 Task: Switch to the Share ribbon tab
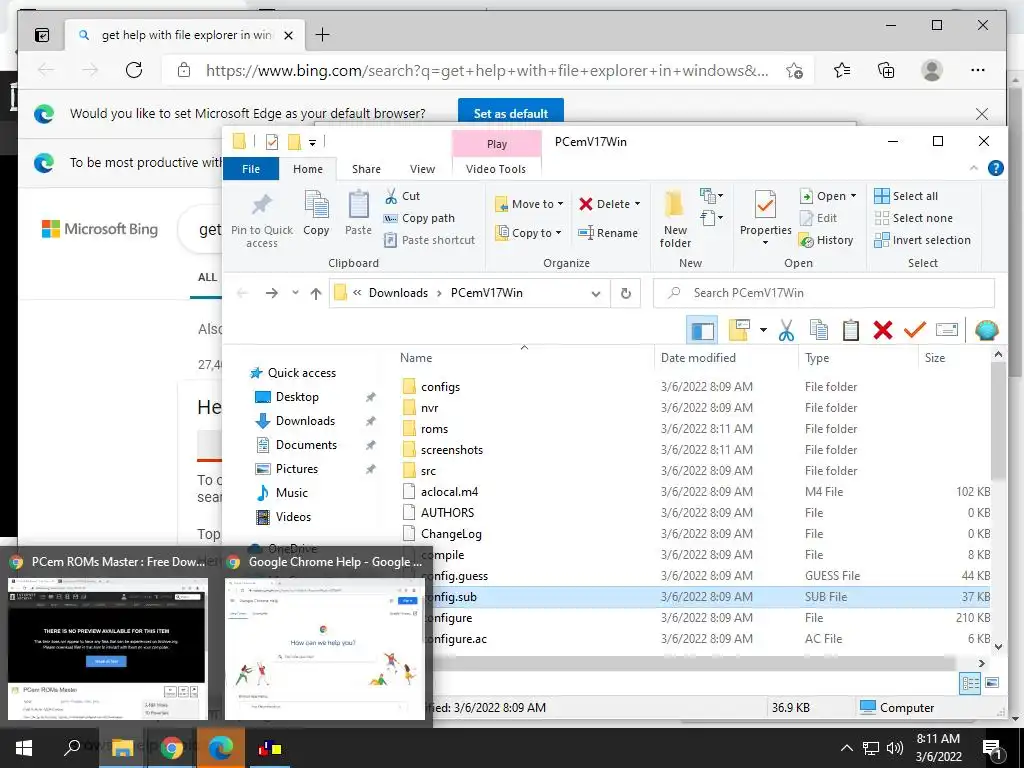click(366, 169)
